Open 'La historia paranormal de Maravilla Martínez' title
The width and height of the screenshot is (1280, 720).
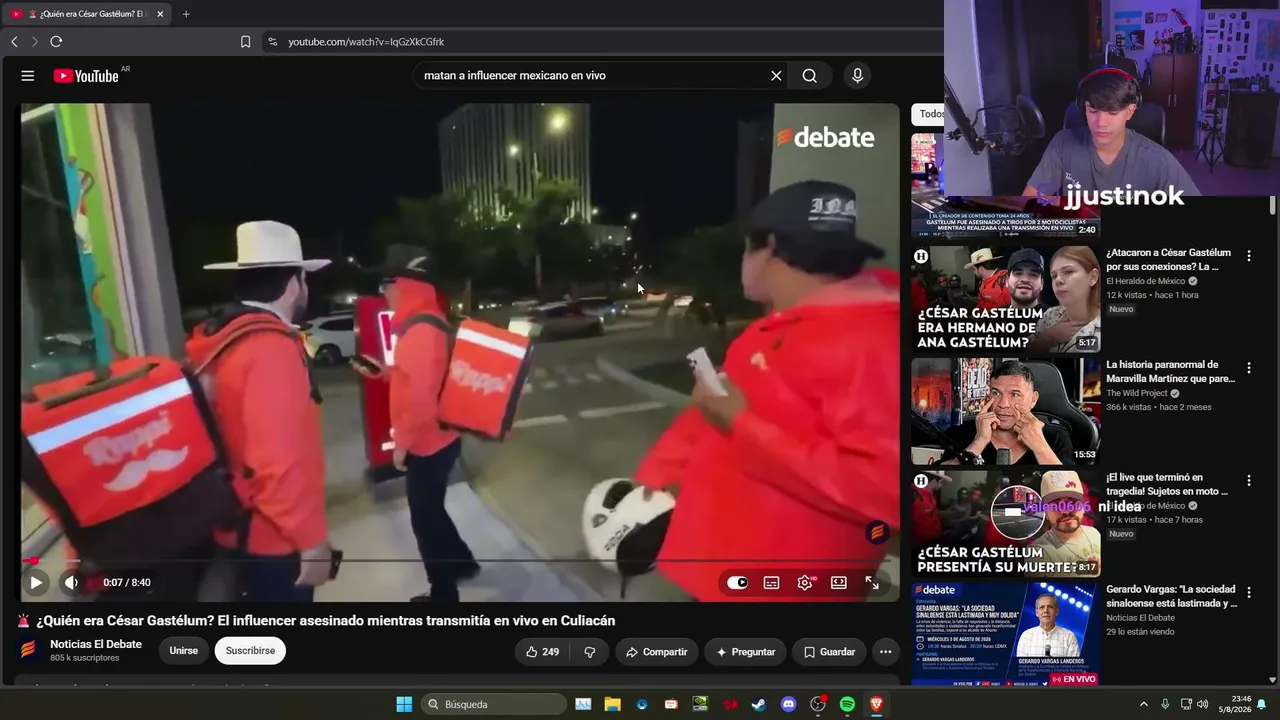[x=1171, y=372]
